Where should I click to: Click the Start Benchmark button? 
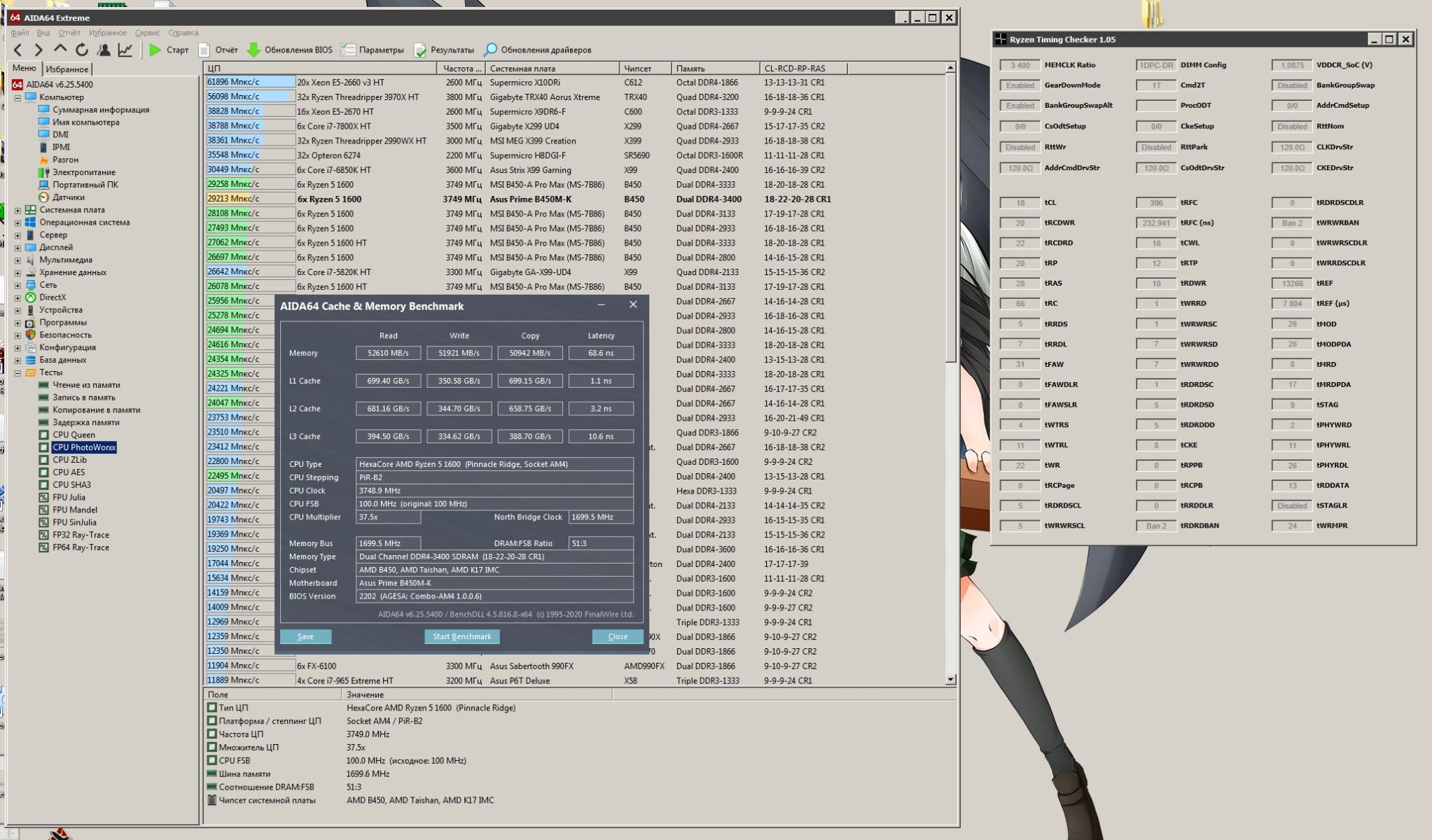tap(461, 636)
